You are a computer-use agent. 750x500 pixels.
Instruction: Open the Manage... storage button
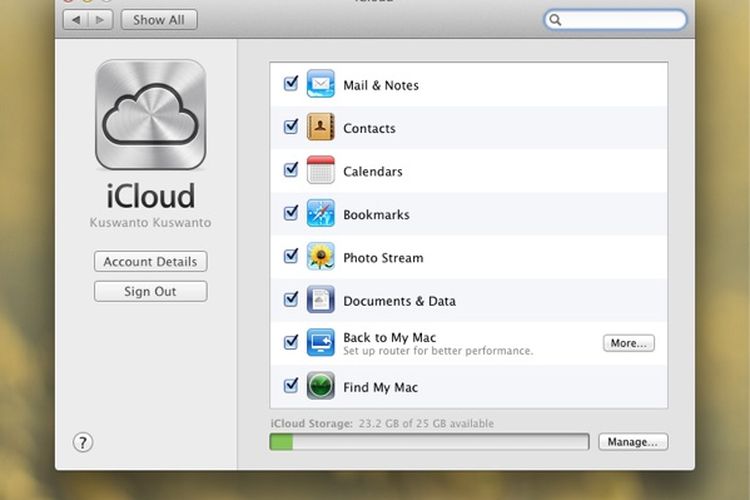[x=633, y=442]
